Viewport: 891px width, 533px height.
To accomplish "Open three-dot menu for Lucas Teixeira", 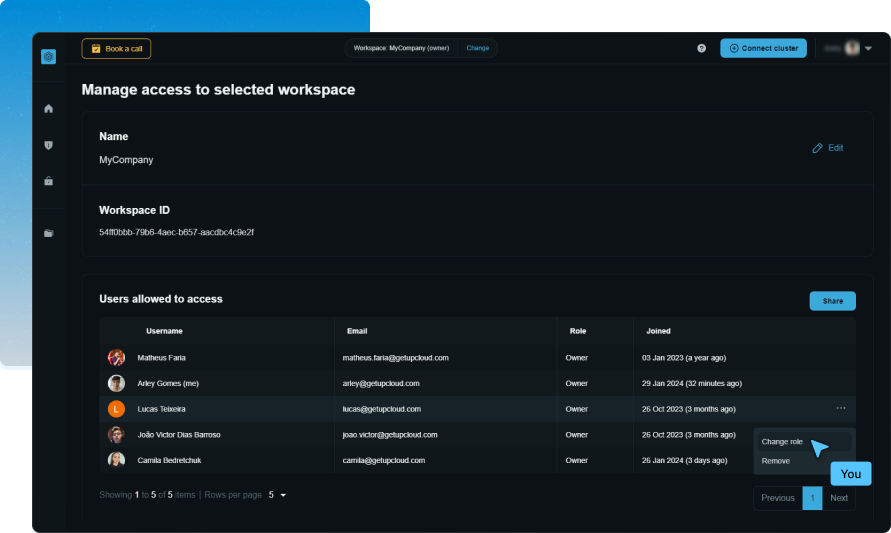I will point(841,408).
